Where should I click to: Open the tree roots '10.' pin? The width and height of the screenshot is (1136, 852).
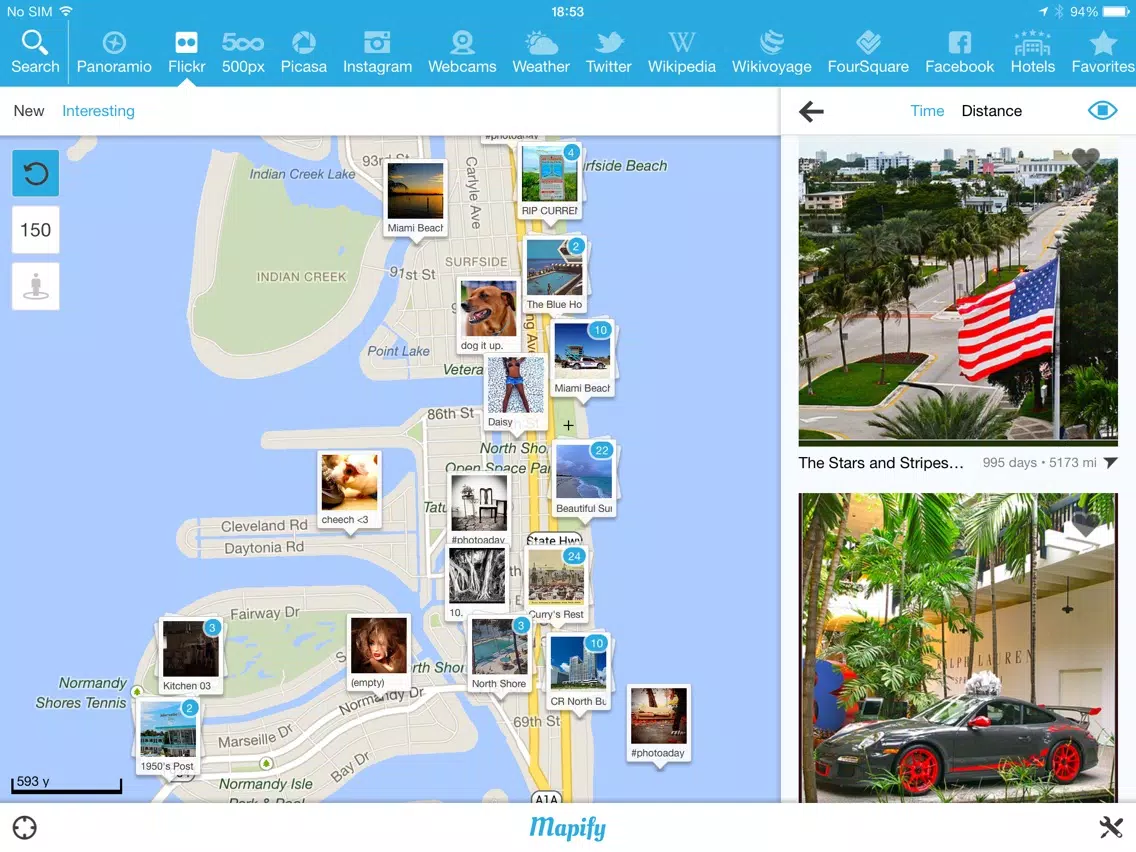click(x=477, y=582)
